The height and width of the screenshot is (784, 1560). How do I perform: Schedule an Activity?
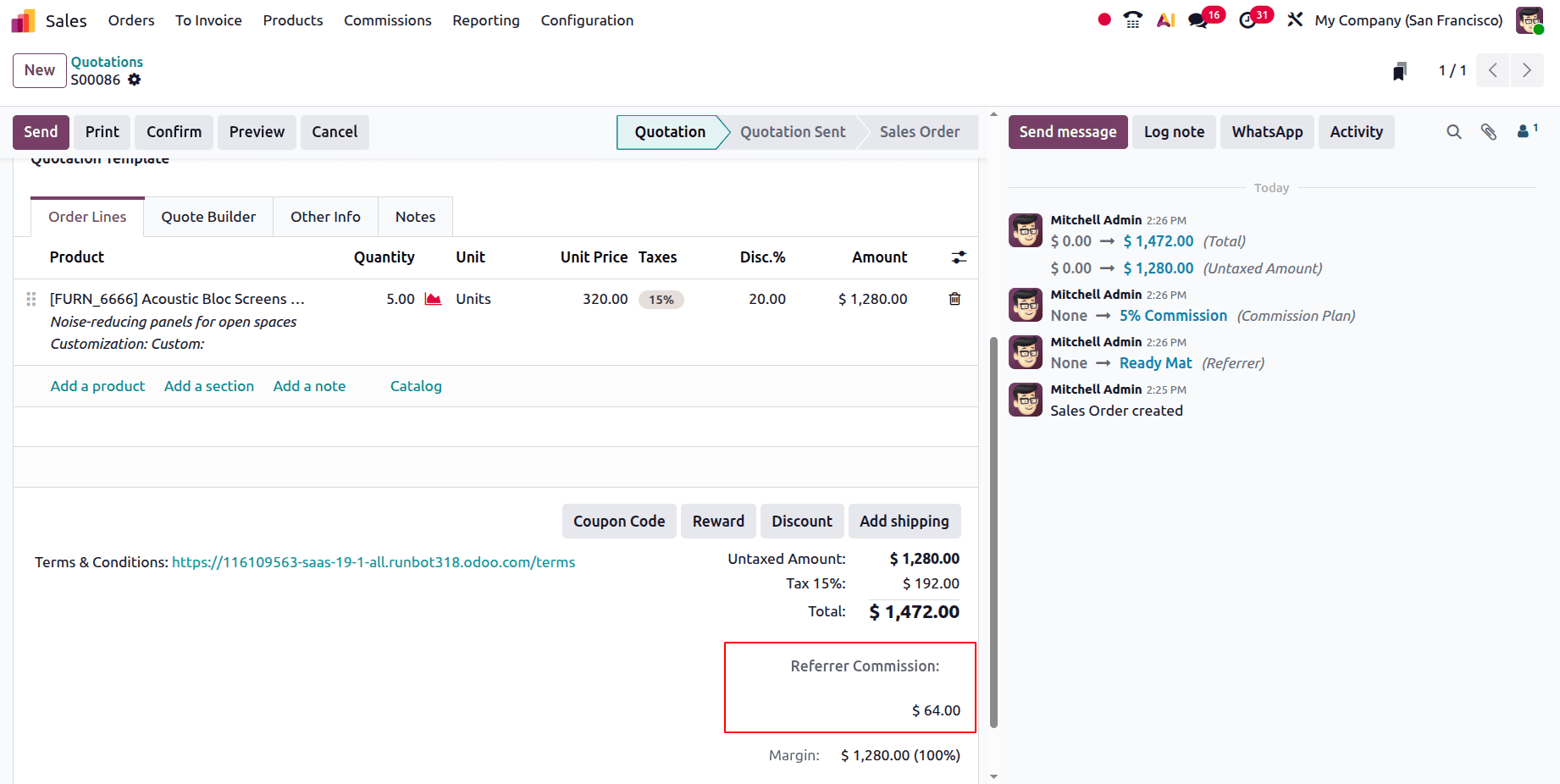pyautogui.click(x=1356, y=132)
